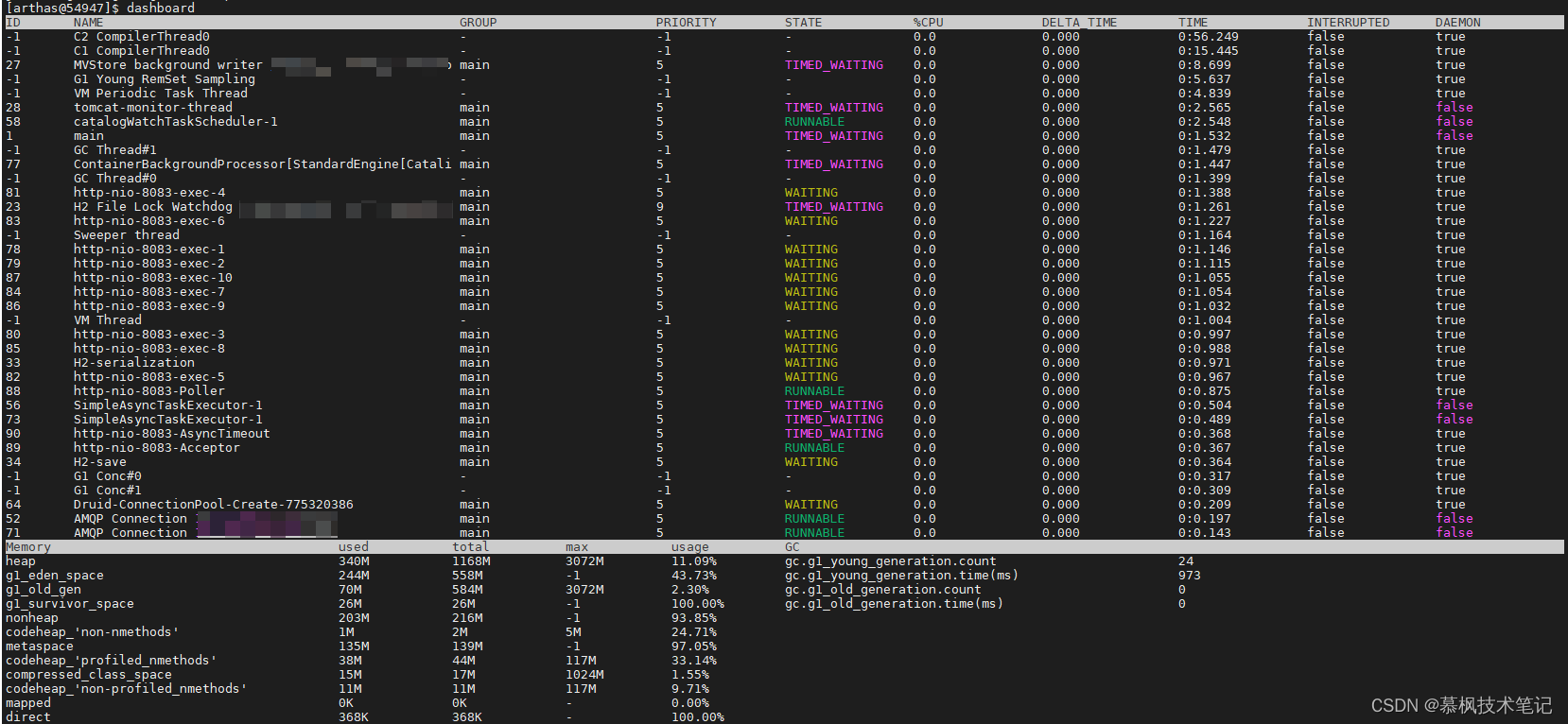Select 'gc.g1_old_generation.time(ms)' label
The image size is (1568, 724).
pos(895,604)
